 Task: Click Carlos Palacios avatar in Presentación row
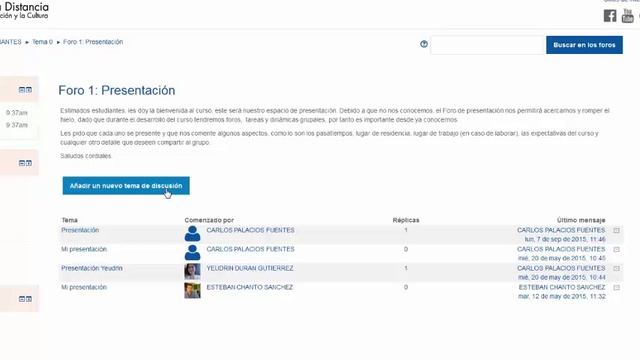[x=192, y=234]
